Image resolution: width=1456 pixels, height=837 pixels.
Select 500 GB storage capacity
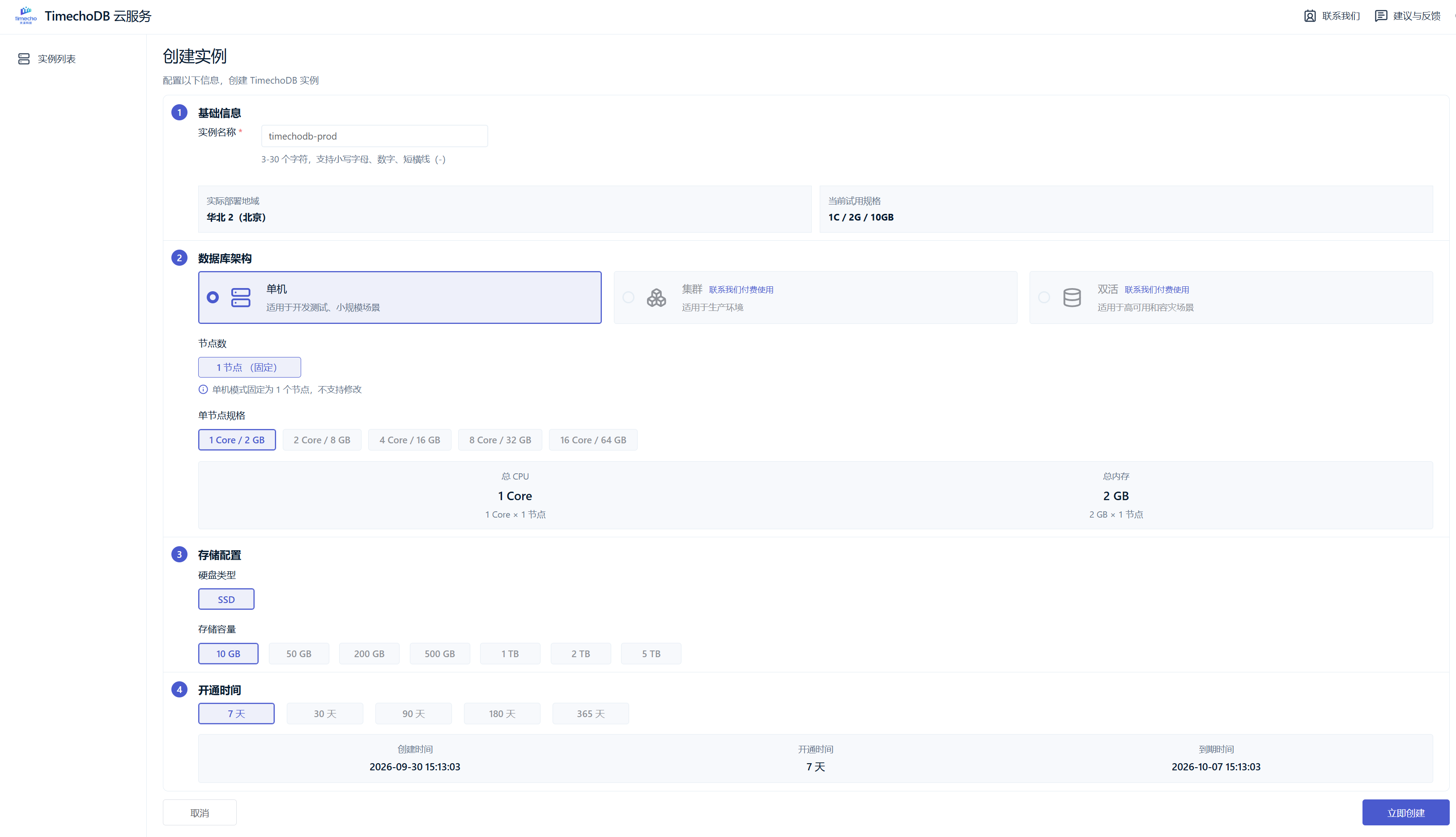440,654
